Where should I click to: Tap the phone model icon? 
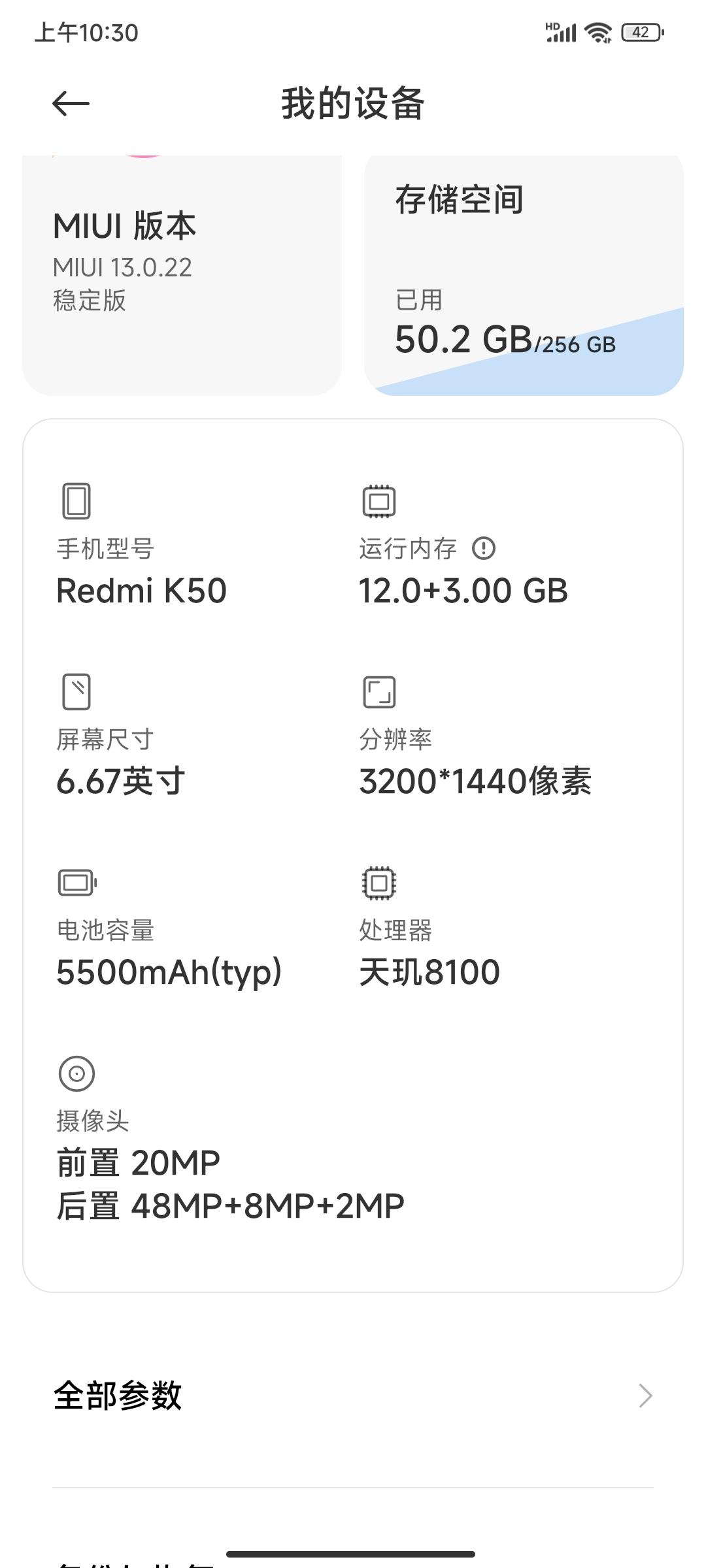(76, 501)
